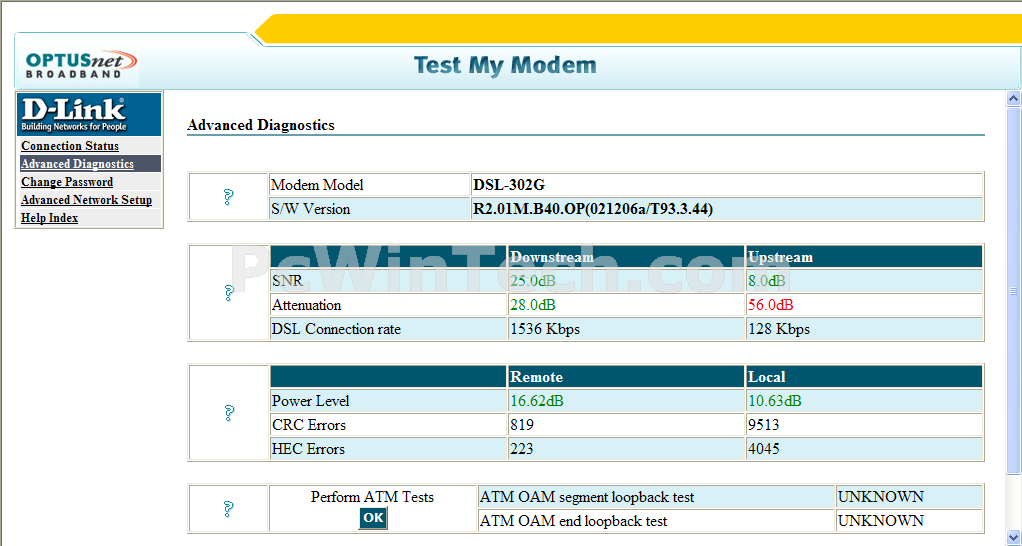
Task: Click the DSL Connection rate label
Action: [x=336, y=329]
